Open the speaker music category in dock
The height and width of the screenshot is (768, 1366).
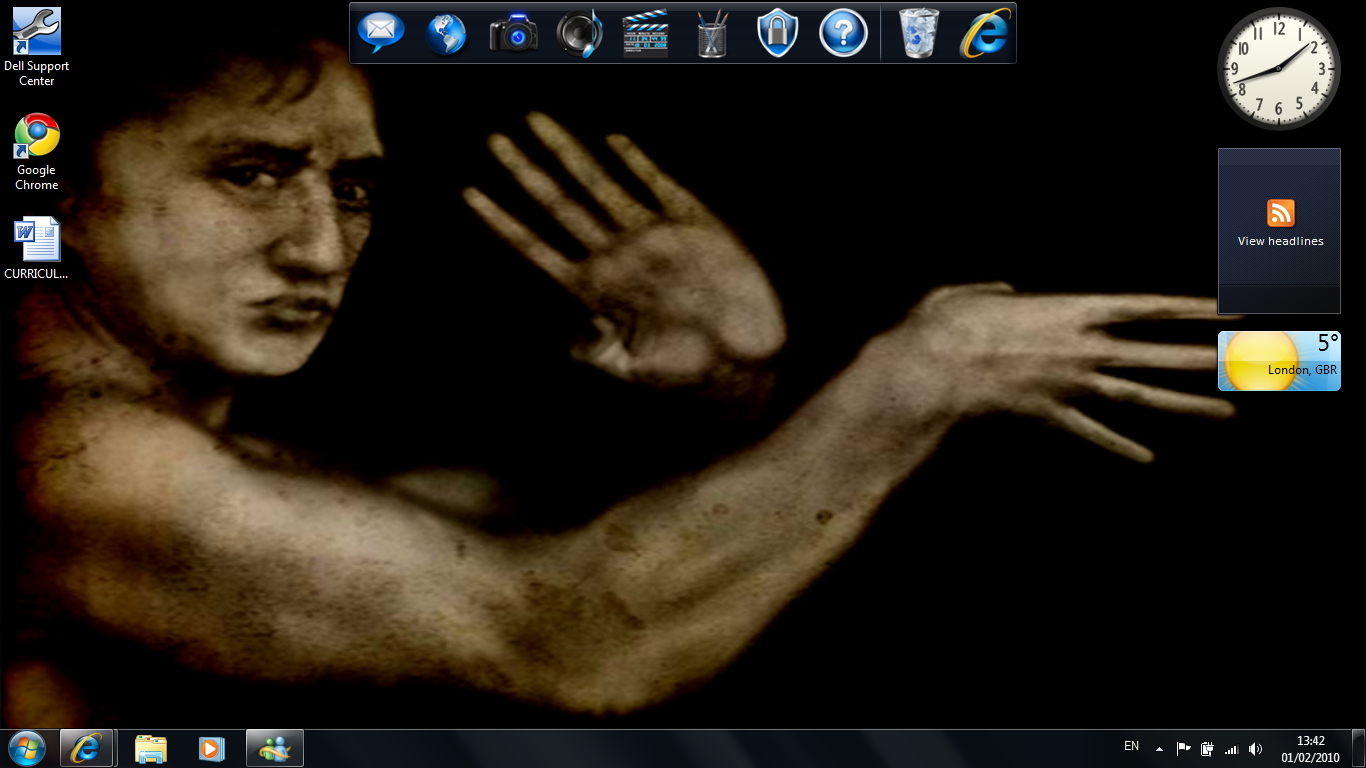point(579,34)
